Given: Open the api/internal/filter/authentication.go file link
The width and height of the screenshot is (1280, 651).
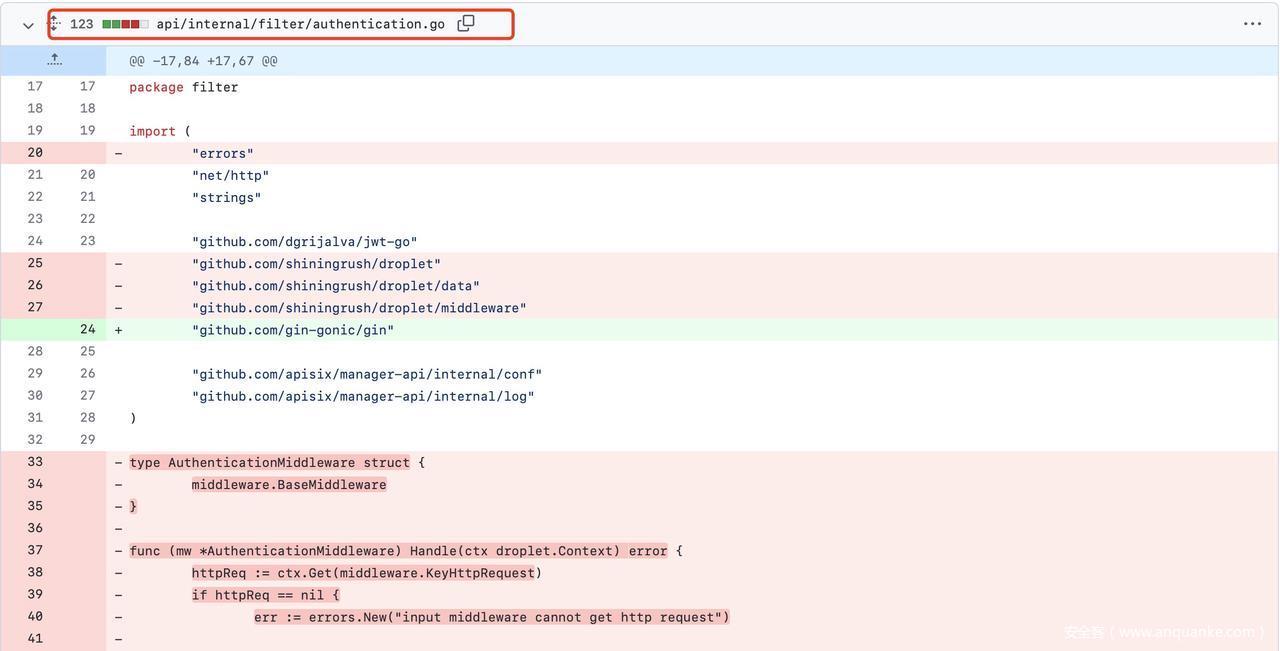Looking at the screenshot, I should [300, 24].
